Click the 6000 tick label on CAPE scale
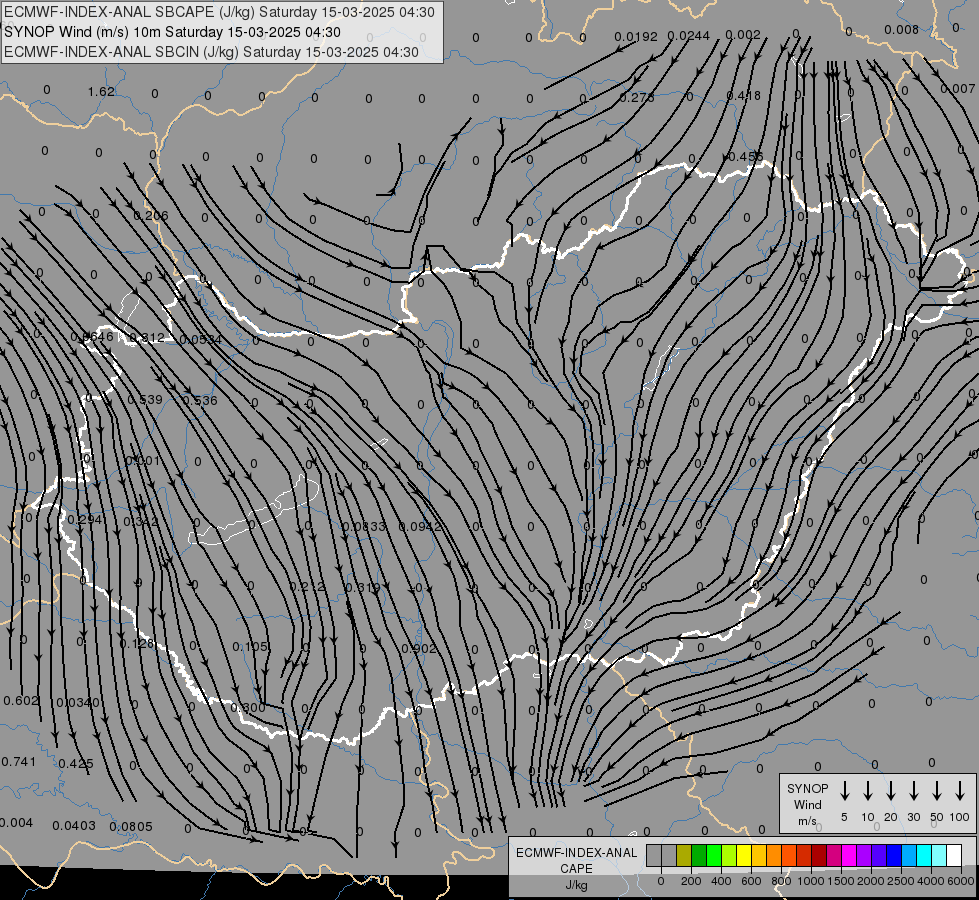979x900 pixels. [960, 881]
